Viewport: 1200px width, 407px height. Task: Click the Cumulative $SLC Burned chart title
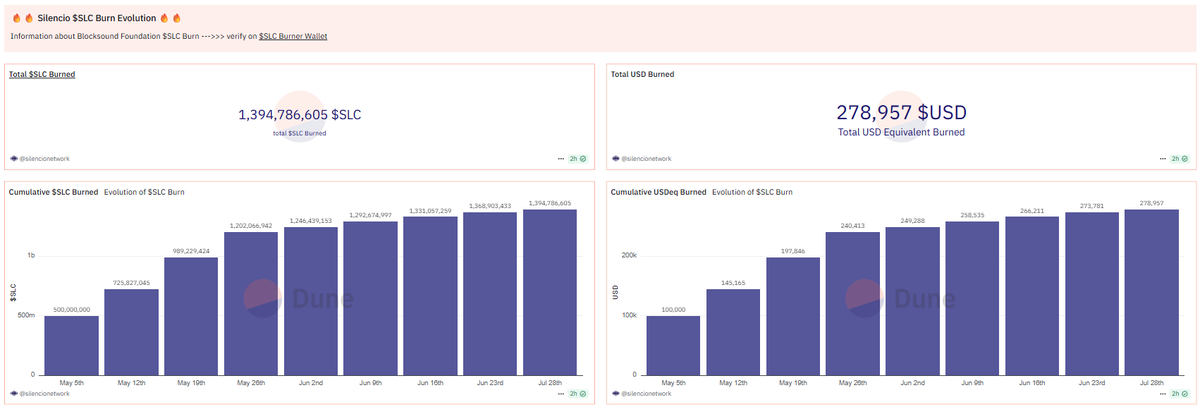coord(53,191)
